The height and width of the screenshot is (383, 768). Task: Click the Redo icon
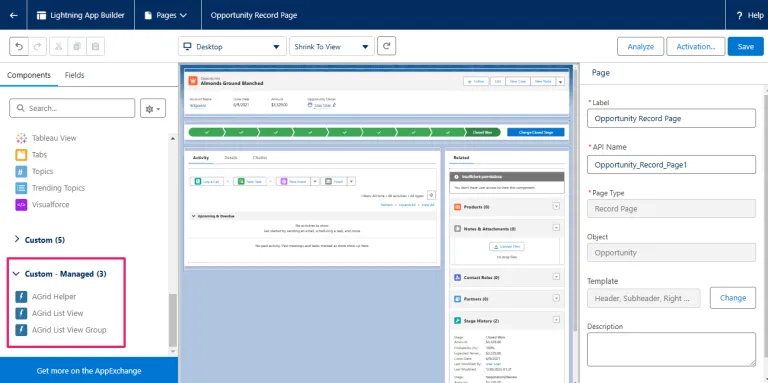point(38,47)
